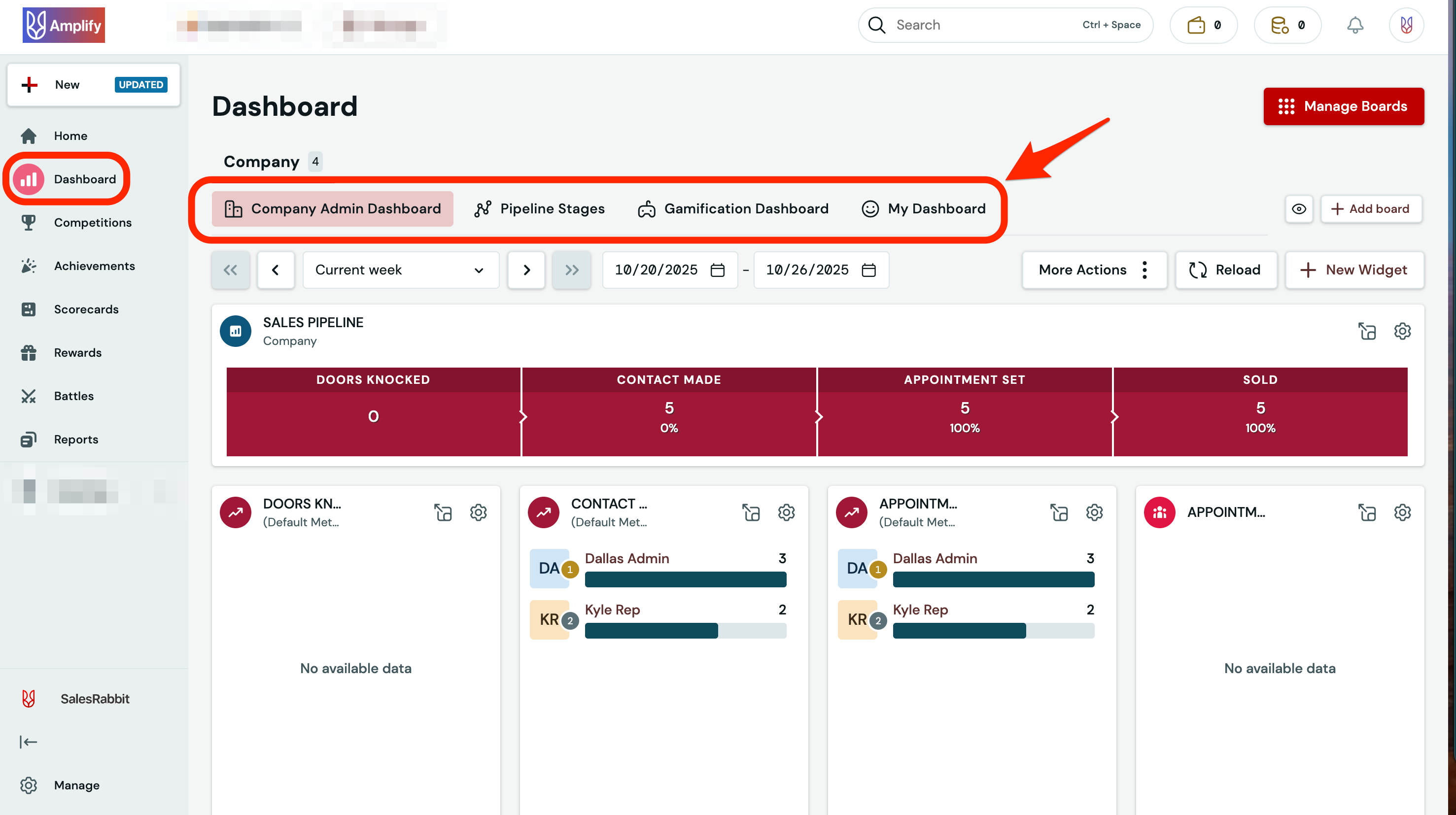Screen dimensions: 1456x815
Task: Switch to Gamification Dashboard tab
Action: [x=733, y=208]
